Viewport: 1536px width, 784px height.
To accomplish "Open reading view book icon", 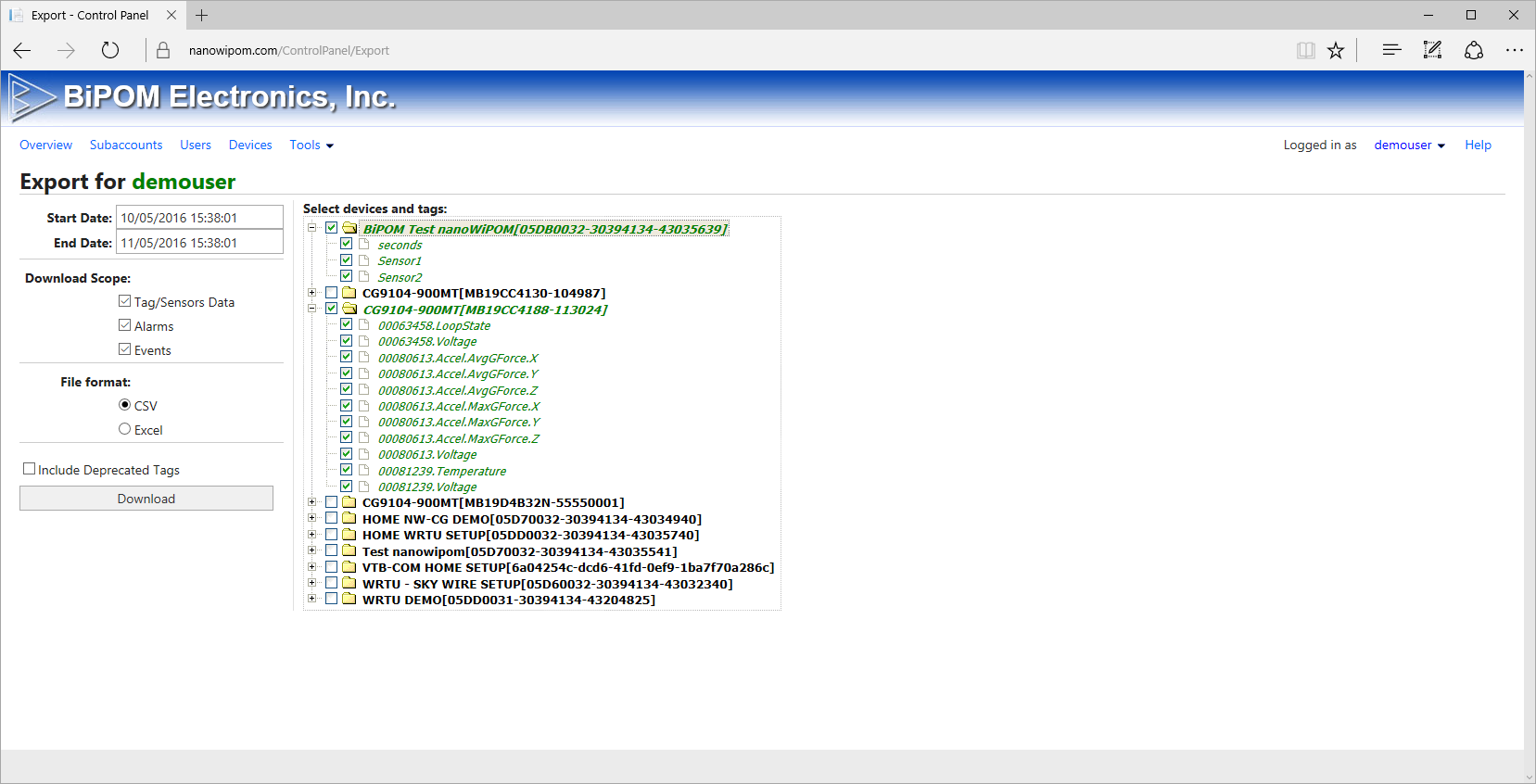I will 1305,50.
